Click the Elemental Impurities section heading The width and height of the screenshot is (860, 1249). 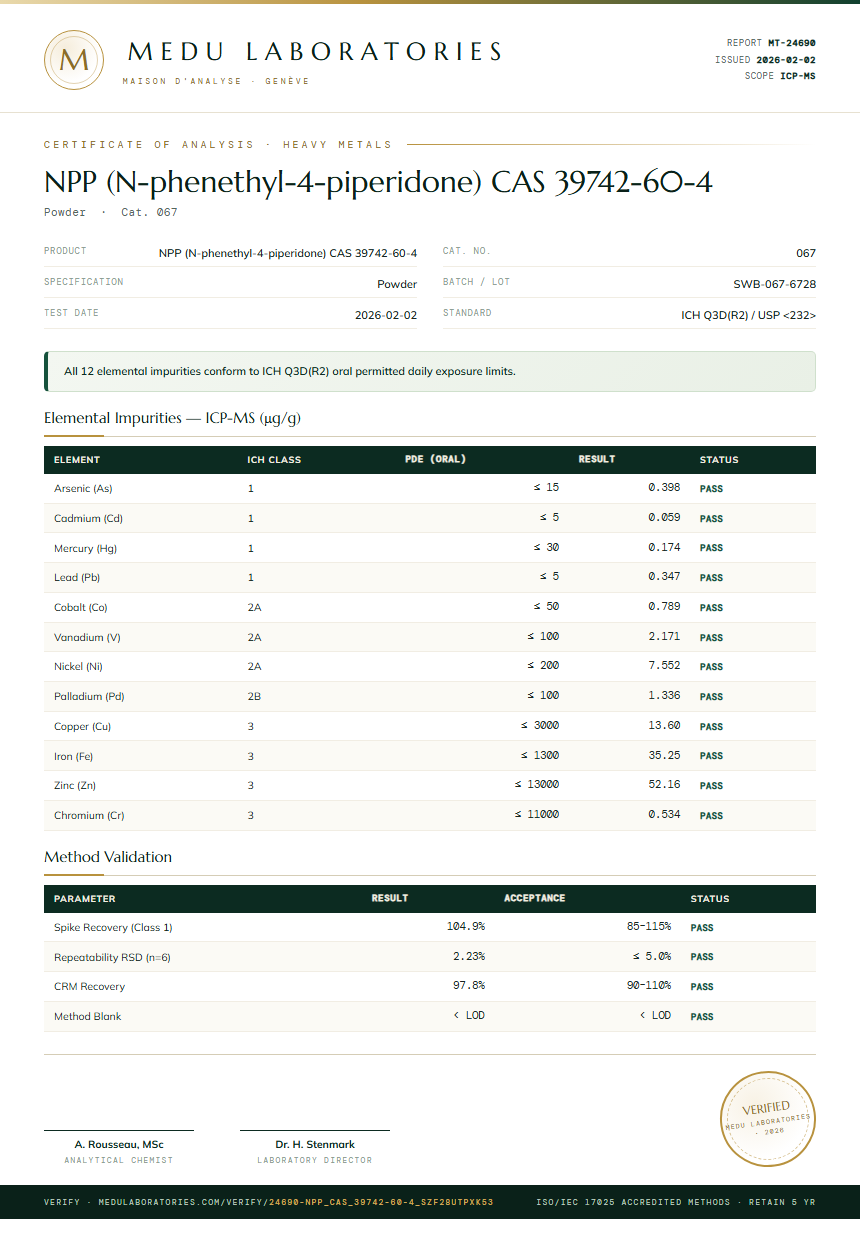click(x=172, y=418)
